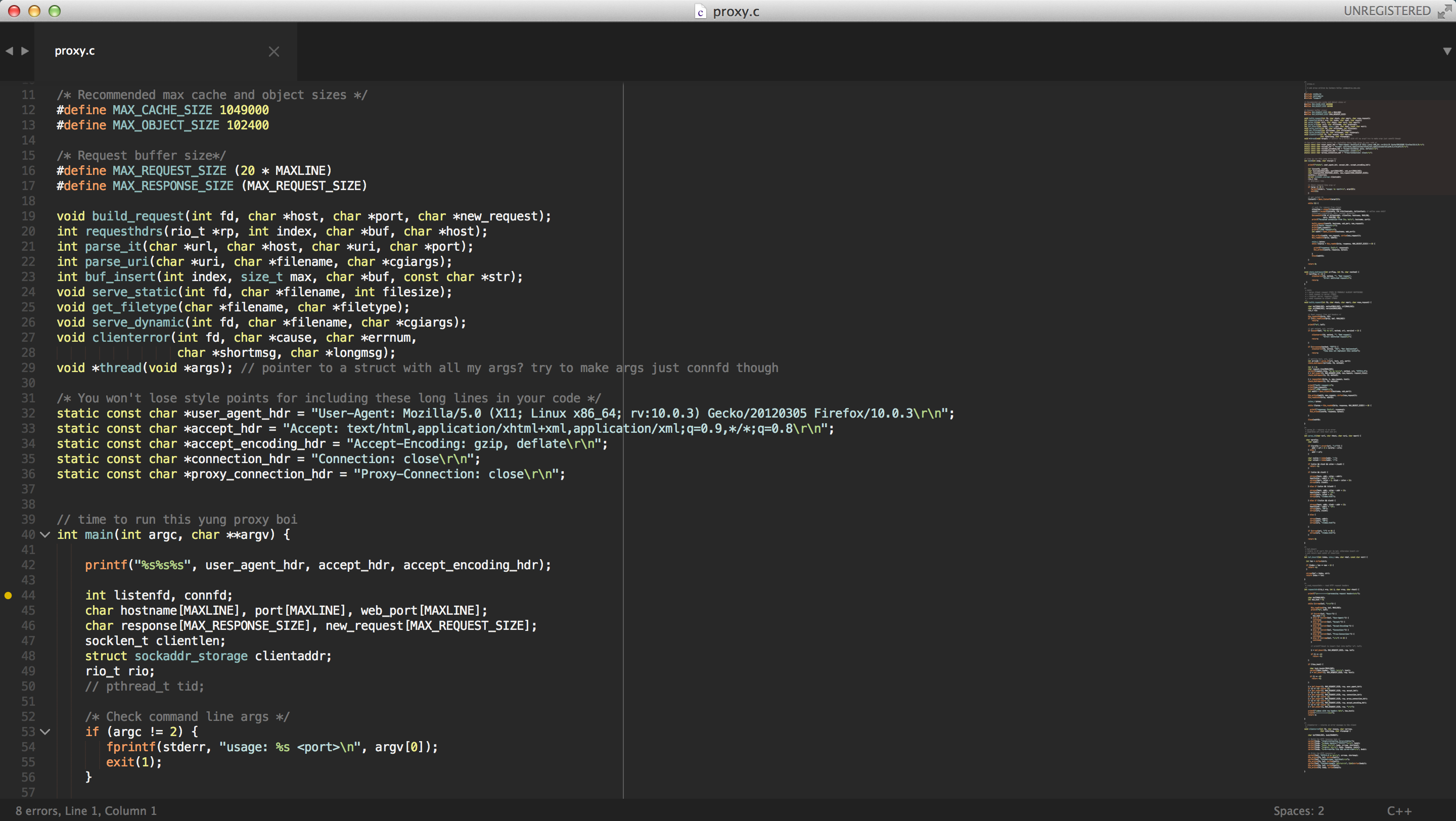Click the commented pthread_t tid line
The image size is (1456, 821).
point(144,687)
